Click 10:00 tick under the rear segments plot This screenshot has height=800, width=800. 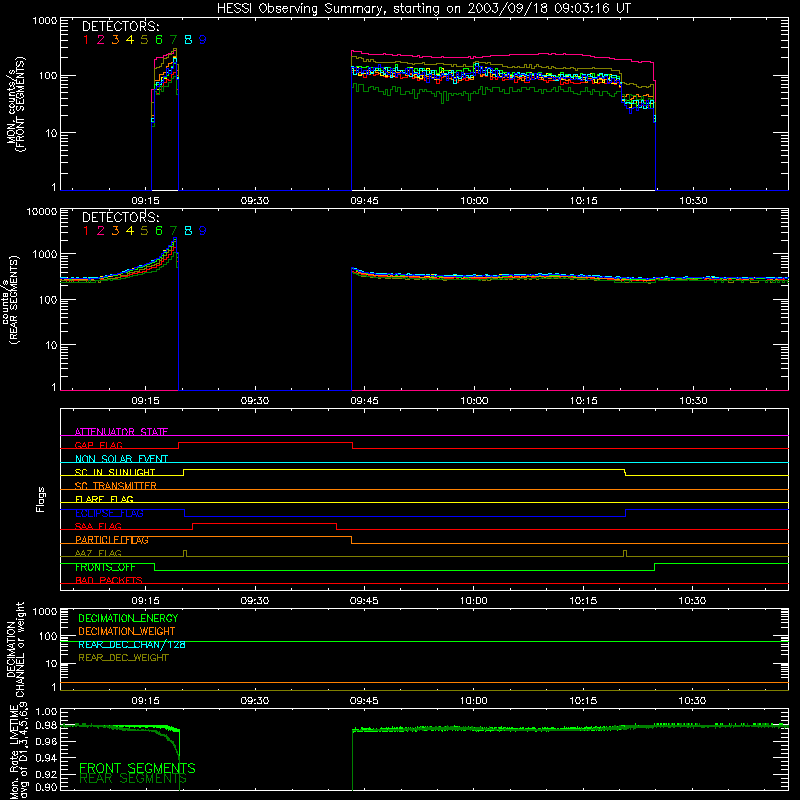click(x=474, y=401)
